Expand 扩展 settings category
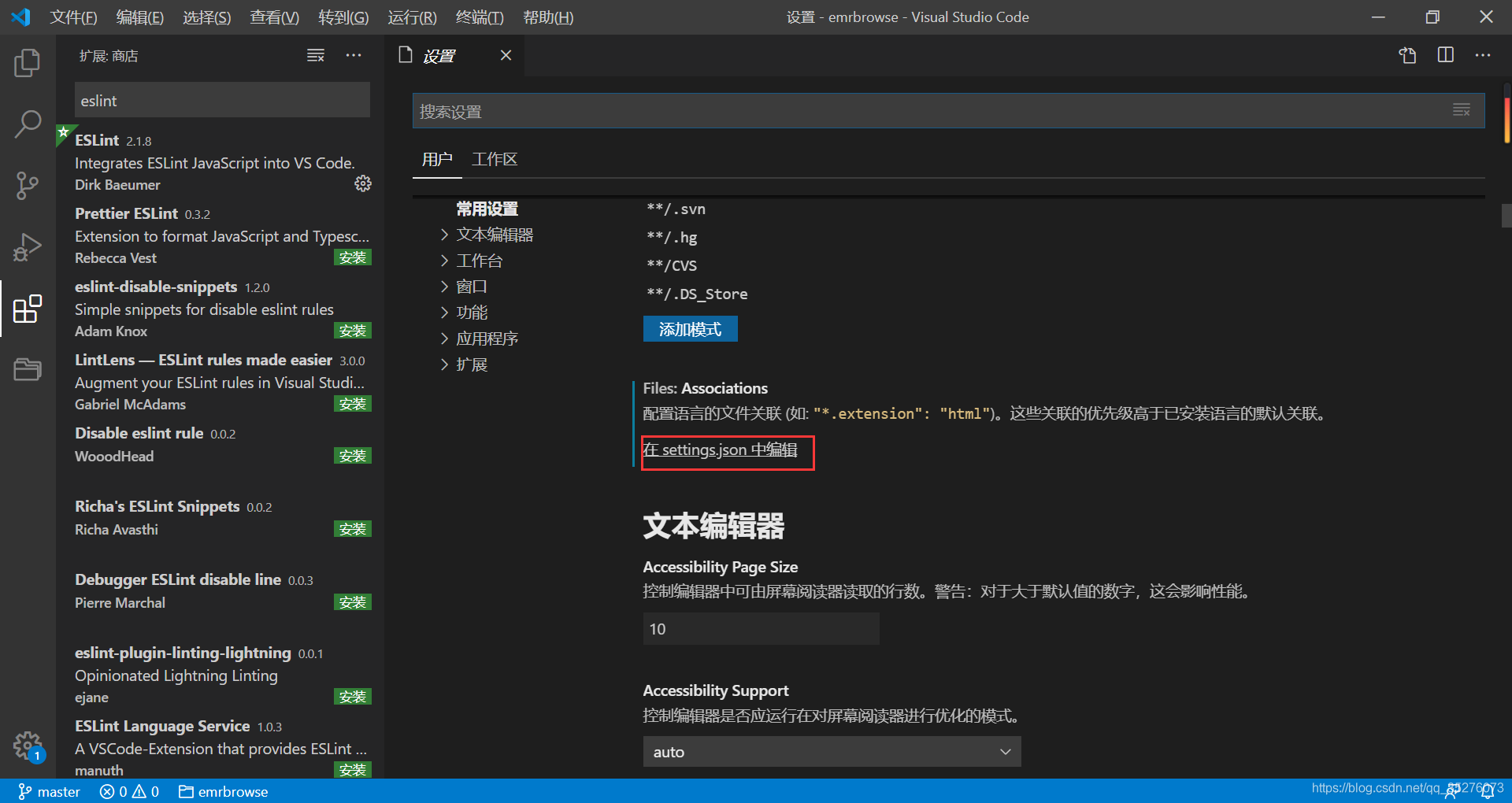The height and width of the screenshot is (803, 1512). click(x=464, y=364)
